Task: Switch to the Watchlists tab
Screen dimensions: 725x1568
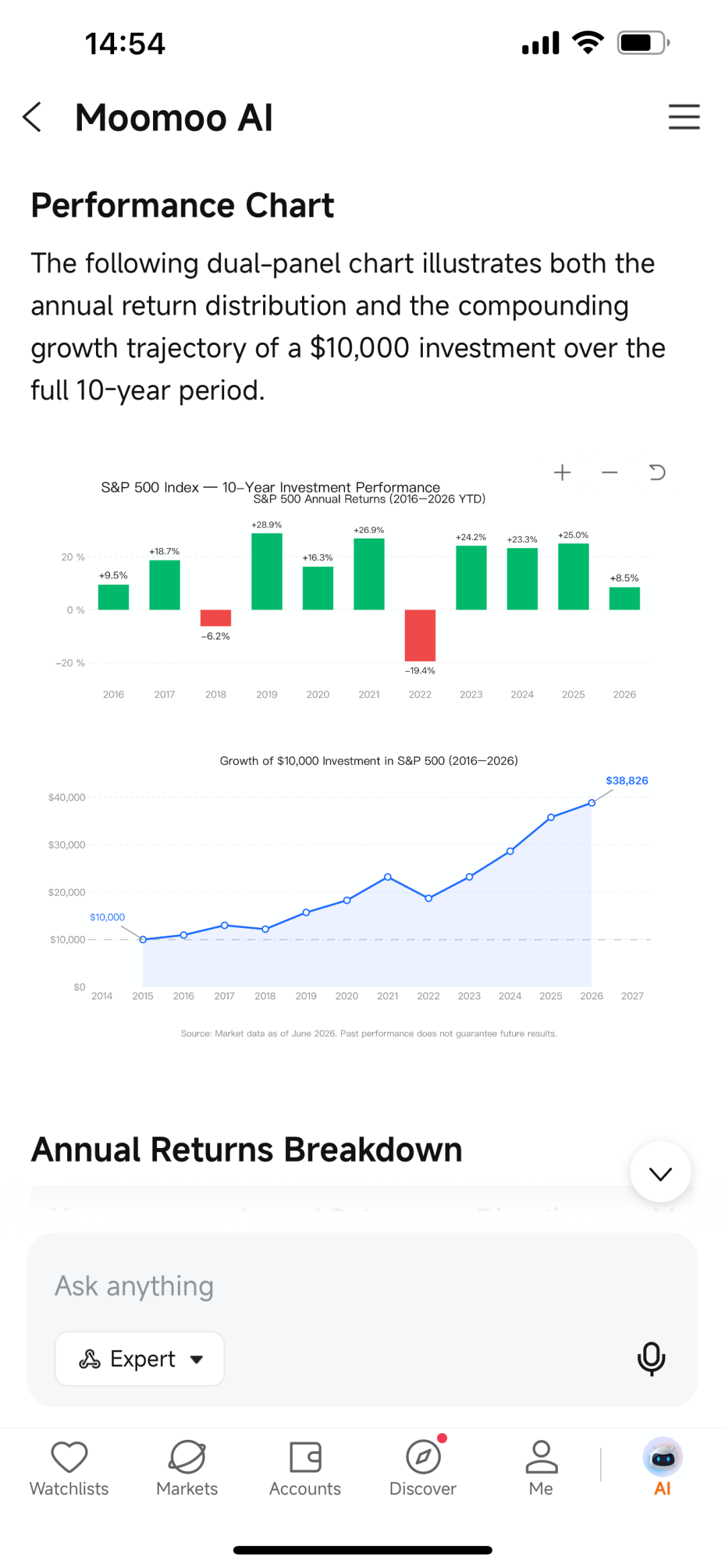Action: click(69, 1467)
